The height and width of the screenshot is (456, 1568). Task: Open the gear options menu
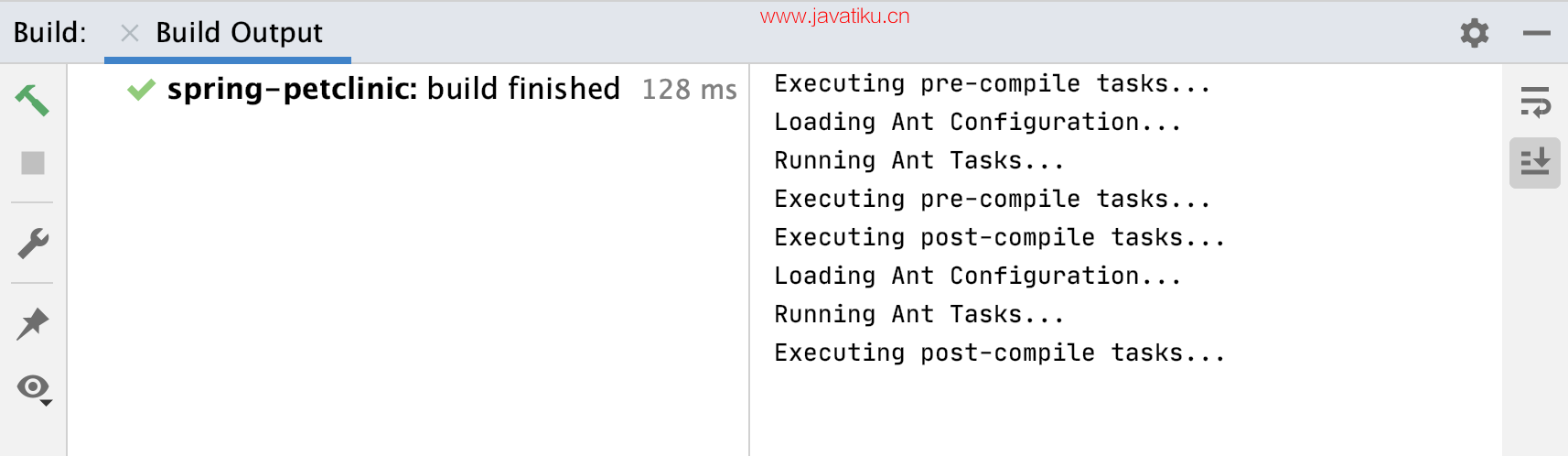point(1475,33)
